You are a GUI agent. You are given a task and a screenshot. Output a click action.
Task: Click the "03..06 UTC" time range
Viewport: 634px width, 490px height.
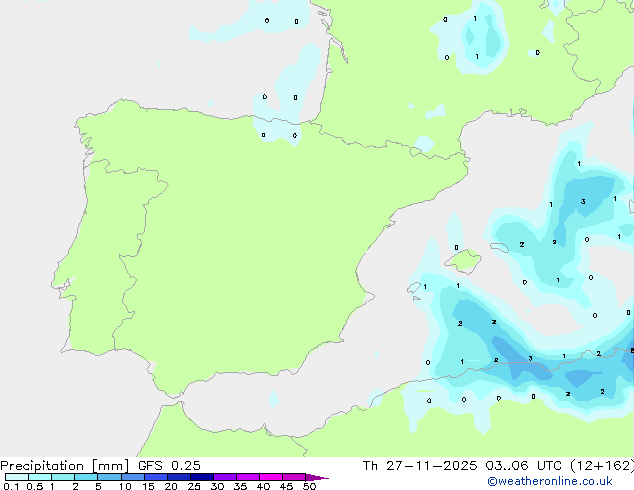point(524,466)
